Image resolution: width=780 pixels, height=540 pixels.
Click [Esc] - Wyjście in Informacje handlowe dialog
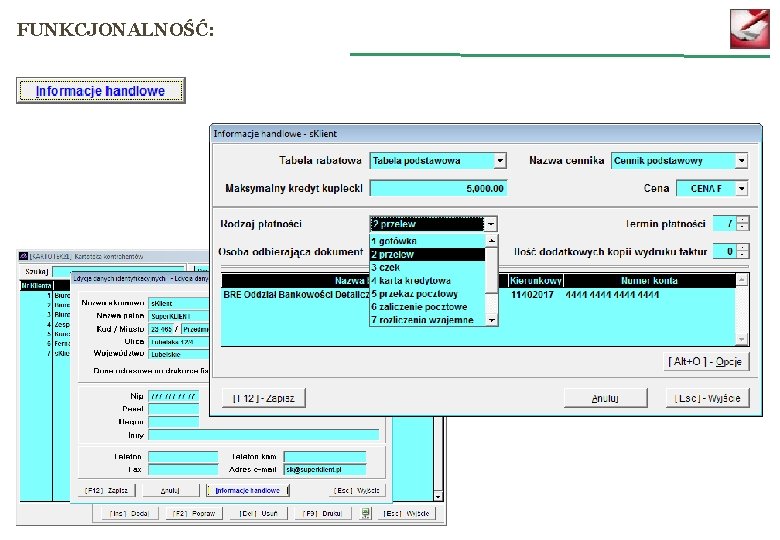pos(707,398)
